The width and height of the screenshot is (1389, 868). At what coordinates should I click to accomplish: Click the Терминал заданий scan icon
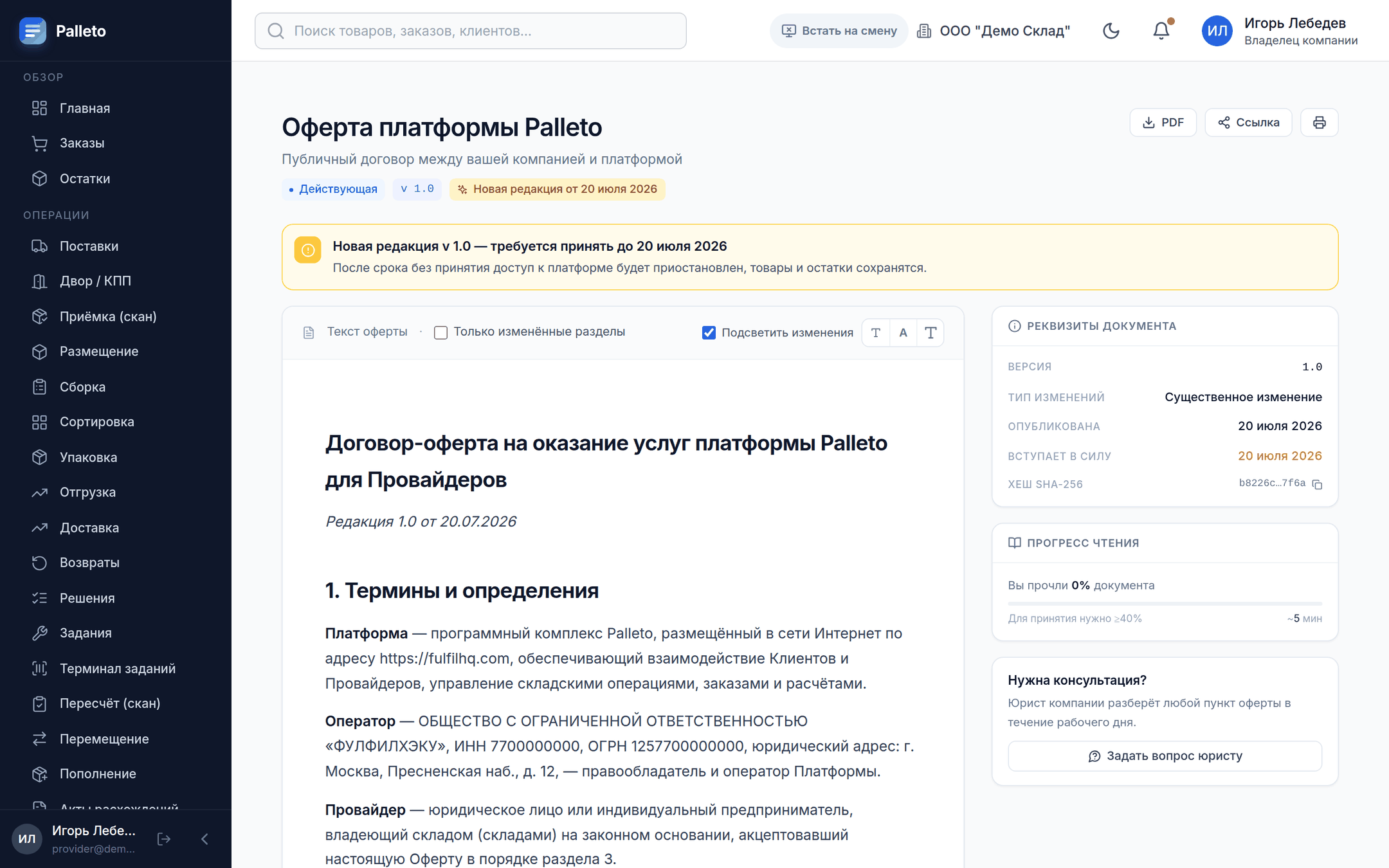(40, 669)
